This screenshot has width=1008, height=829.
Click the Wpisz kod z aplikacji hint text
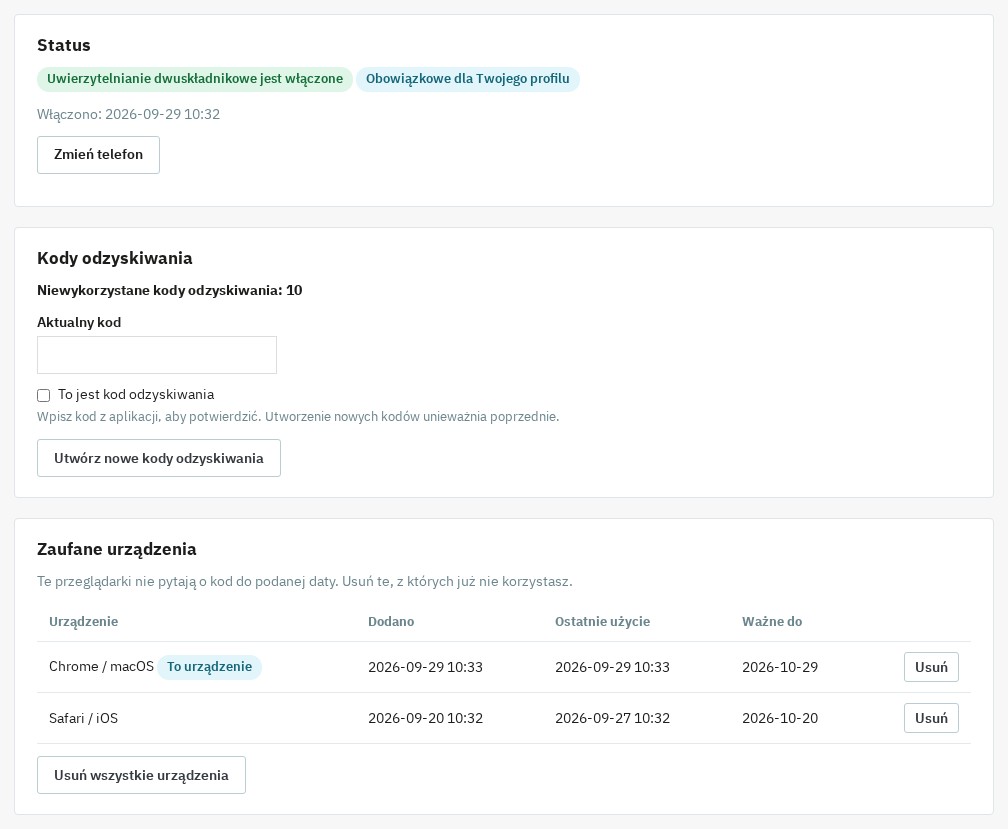298,416
